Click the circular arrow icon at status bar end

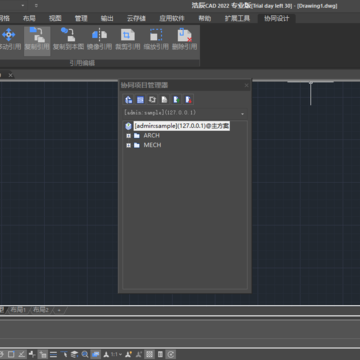171,354
